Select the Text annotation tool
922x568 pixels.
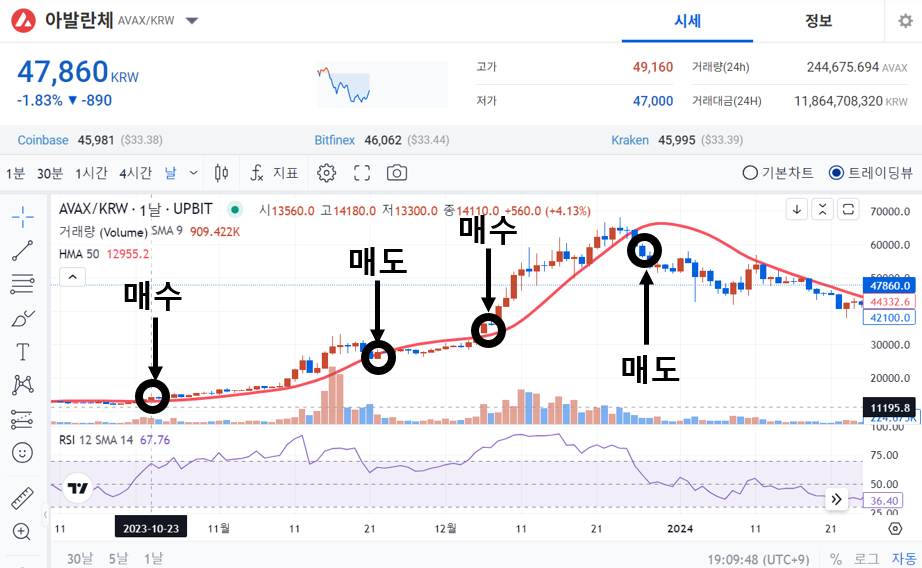tap(22, 352)
